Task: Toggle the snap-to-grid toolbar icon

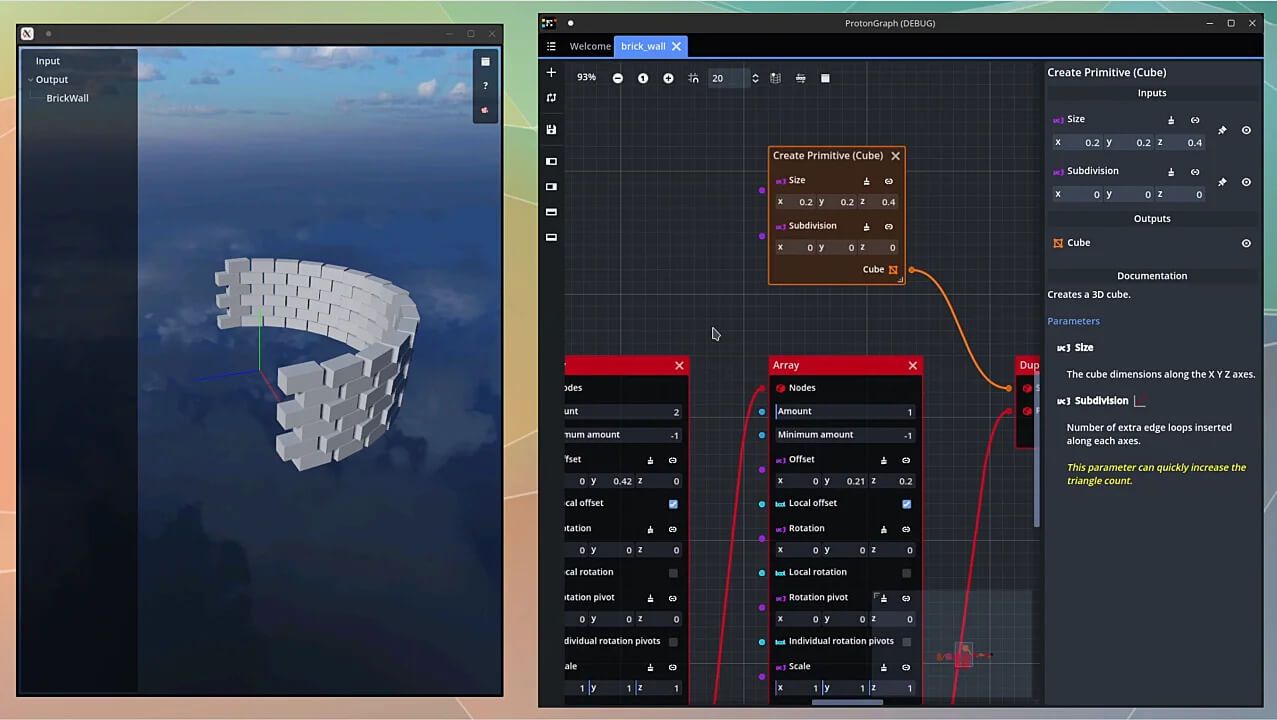Action: tap(693, 77)
